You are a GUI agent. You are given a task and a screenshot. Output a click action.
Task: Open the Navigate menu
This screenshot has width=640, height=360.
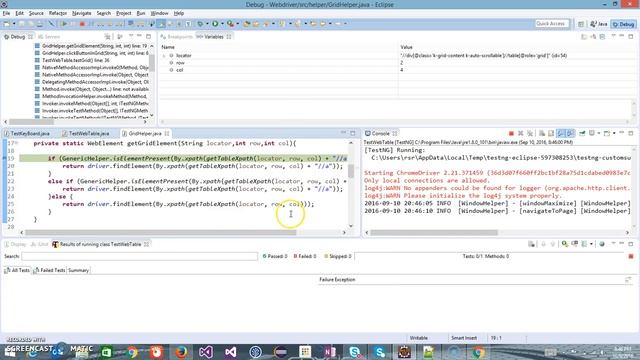coord(82,13)
